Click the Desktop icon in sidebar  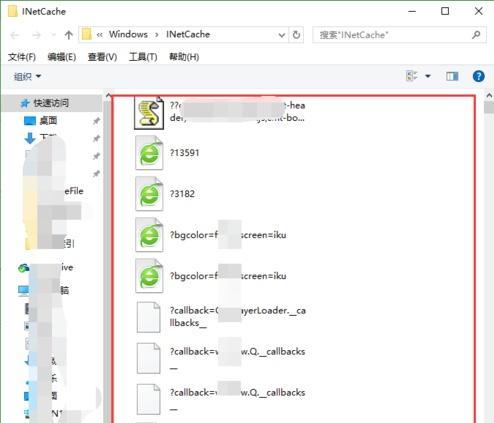point(30,120)
